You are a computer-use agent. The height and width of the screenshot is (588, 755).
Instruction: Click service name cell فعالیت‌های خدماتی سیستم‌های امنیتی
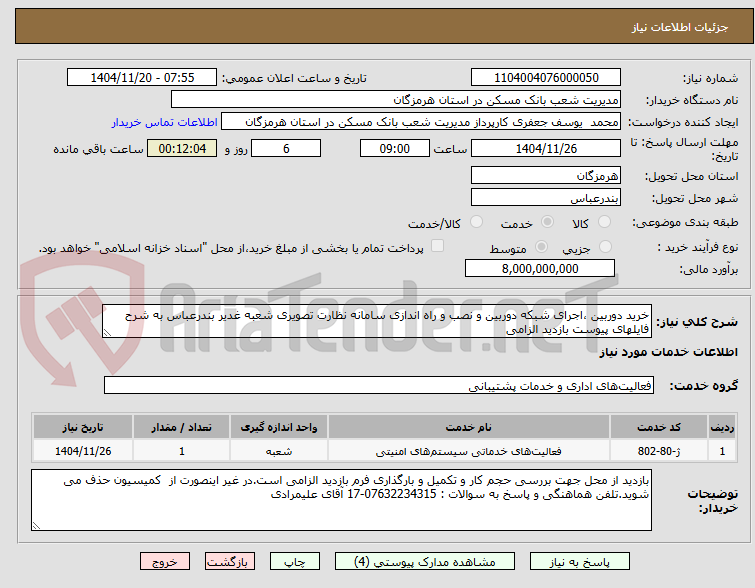pyautogui.click(x=469, y=451)
